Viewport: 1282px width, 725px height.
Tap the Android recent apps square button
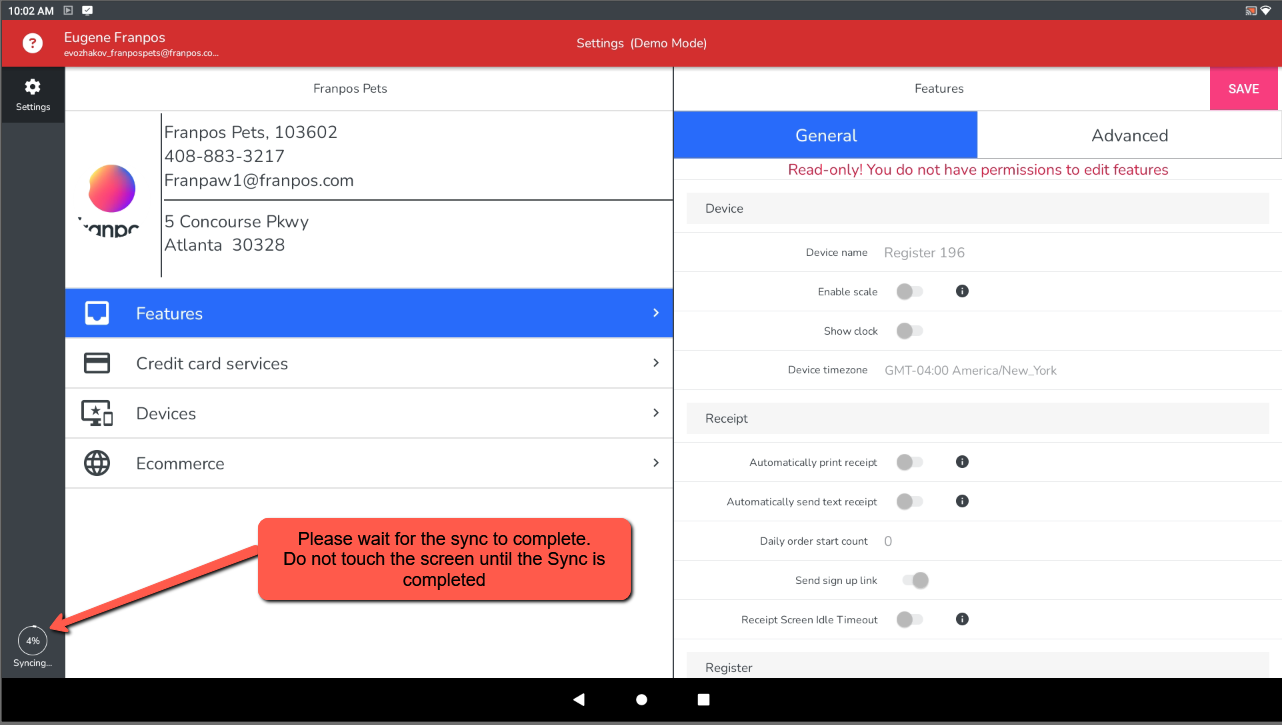[703, 700]
